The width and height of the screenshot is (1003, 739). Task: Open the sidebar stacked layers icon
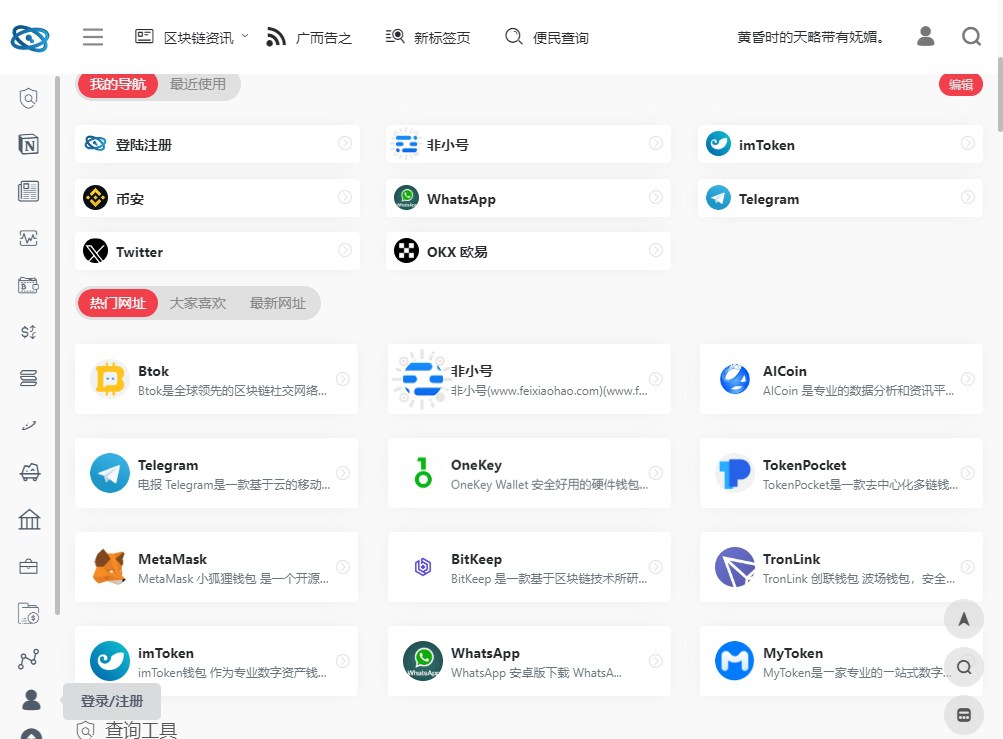[x=28, y=378]
